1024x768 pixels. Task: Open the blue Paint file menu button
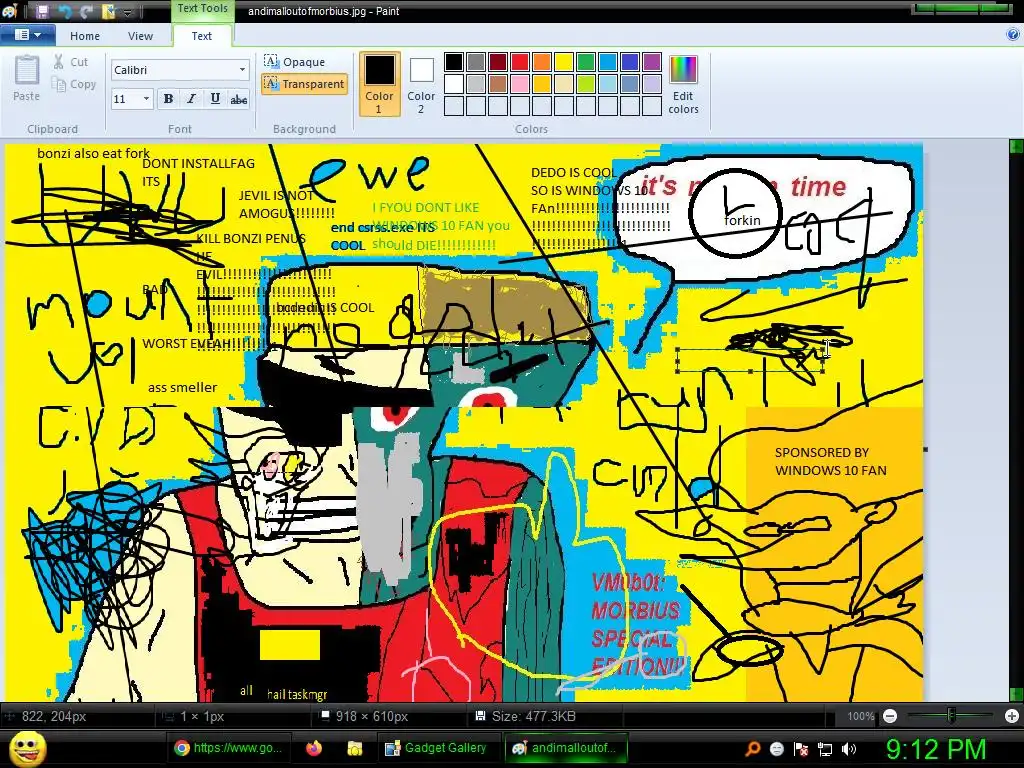coord(27,35)
